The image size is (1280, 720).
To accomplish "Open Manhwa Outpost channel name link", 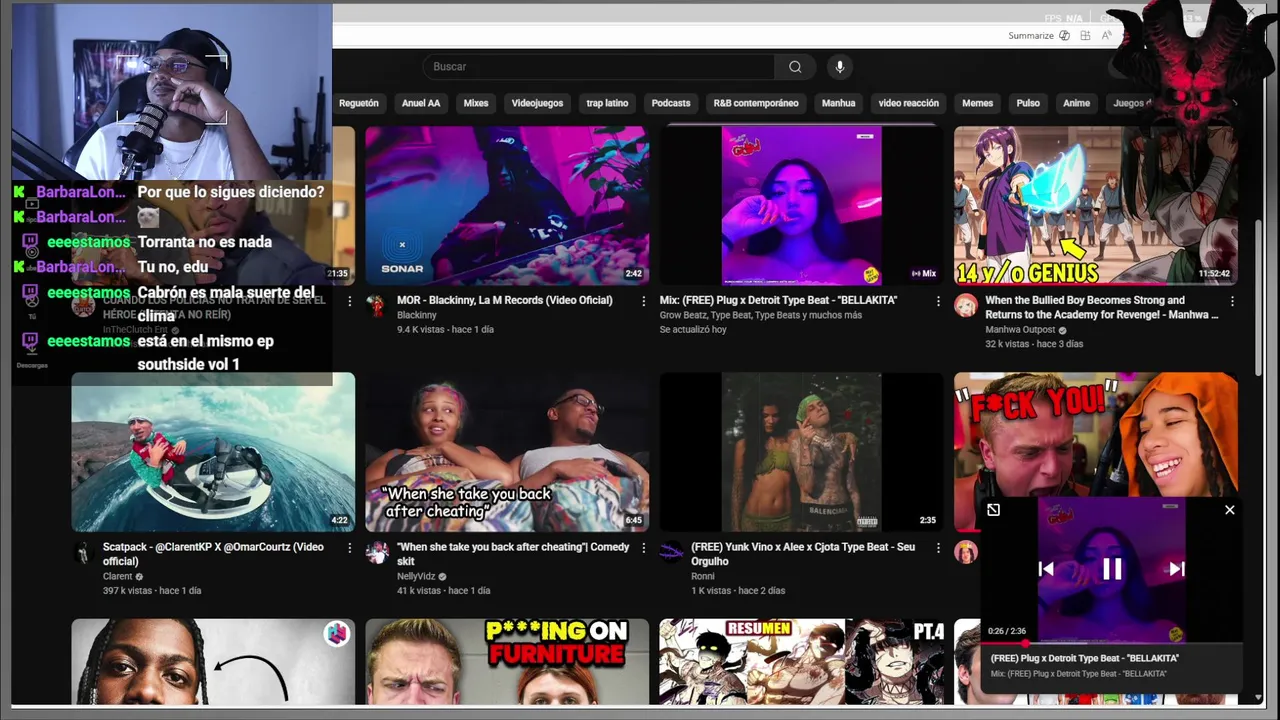I will (x=1020, y=330).
